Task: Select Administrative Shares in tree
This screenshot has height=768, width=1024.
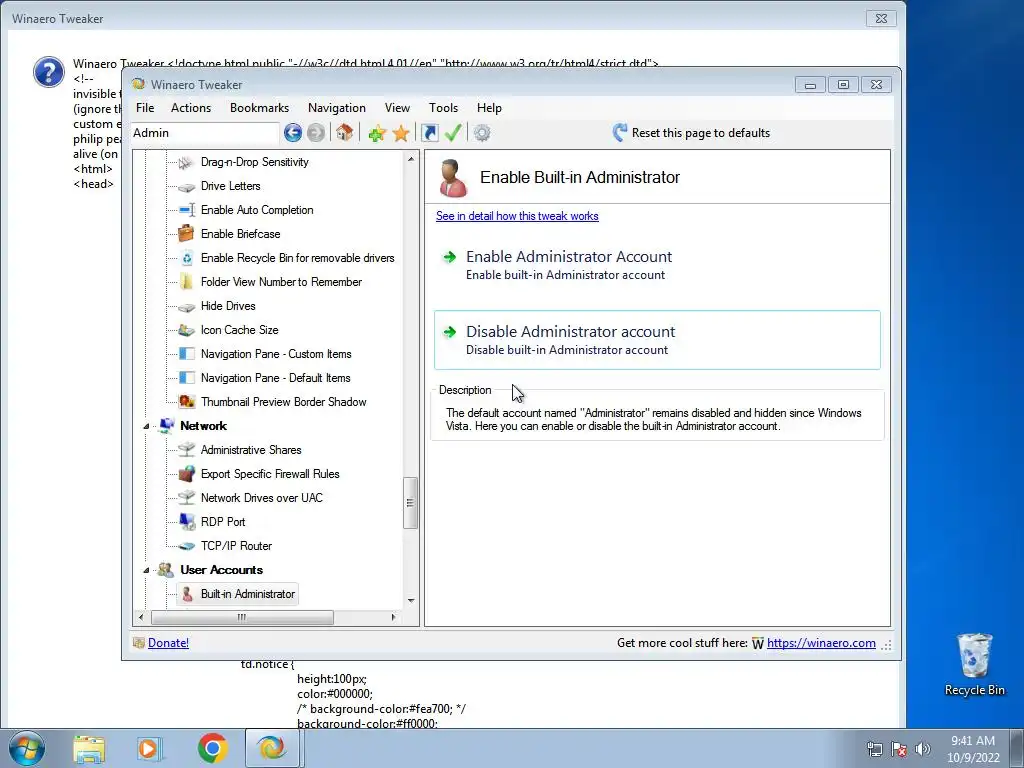Action: point(251,450)
